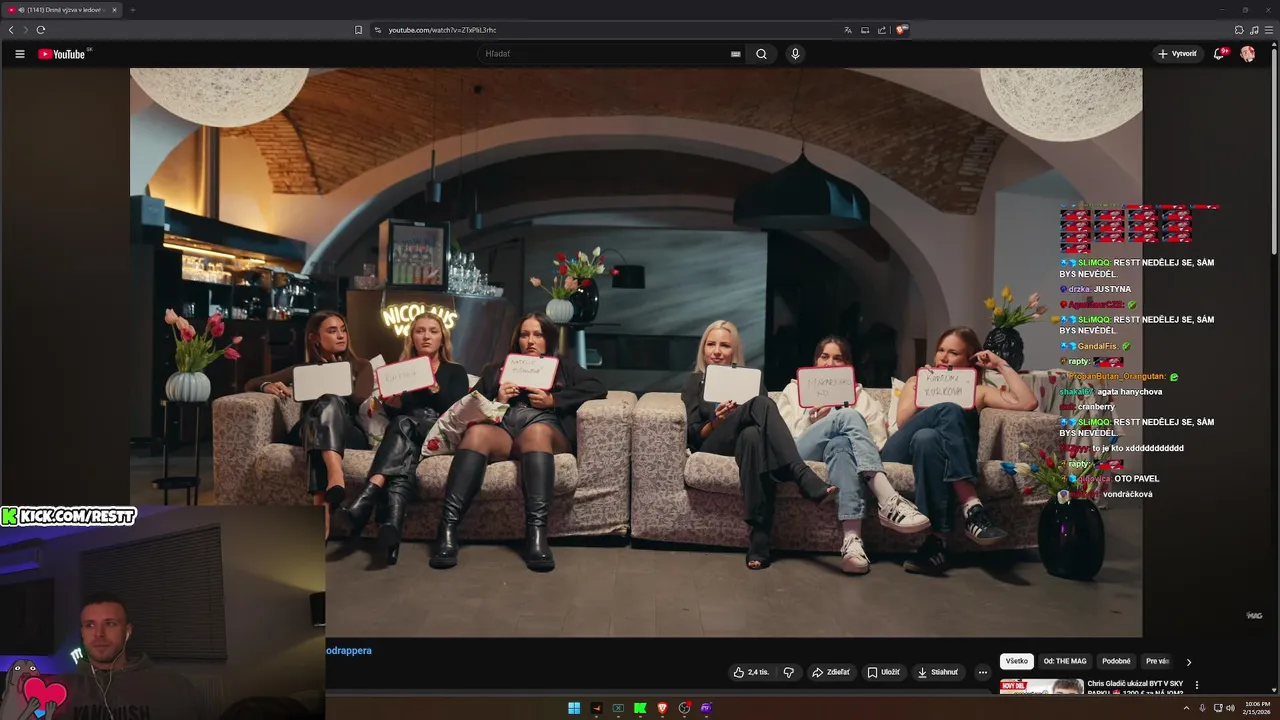Select the Podobné filter chip
The height and width of the screenshot is (720, 1280).
click(1116, 661)
